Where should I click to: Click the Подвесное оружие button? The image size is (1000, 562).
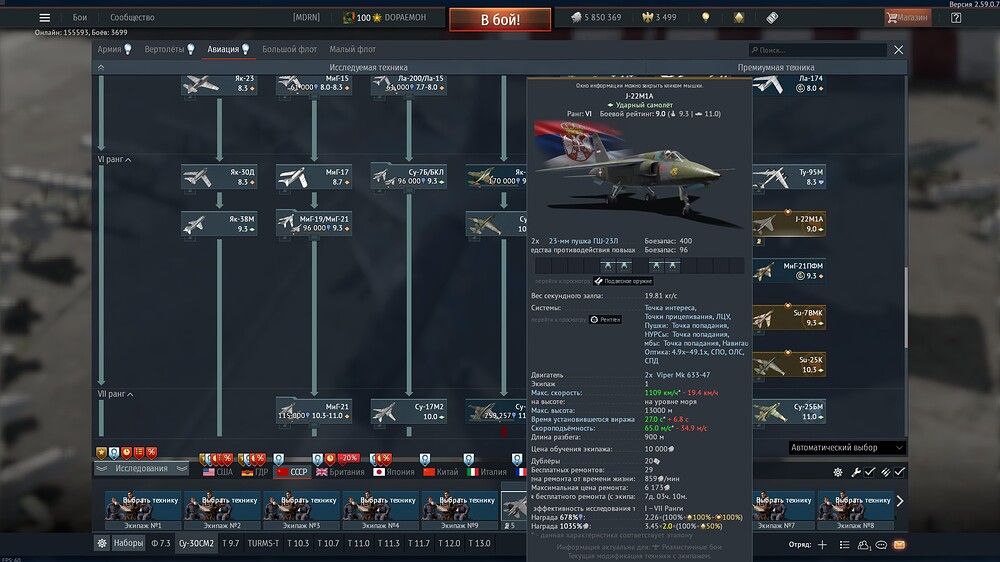pos(623,281)
